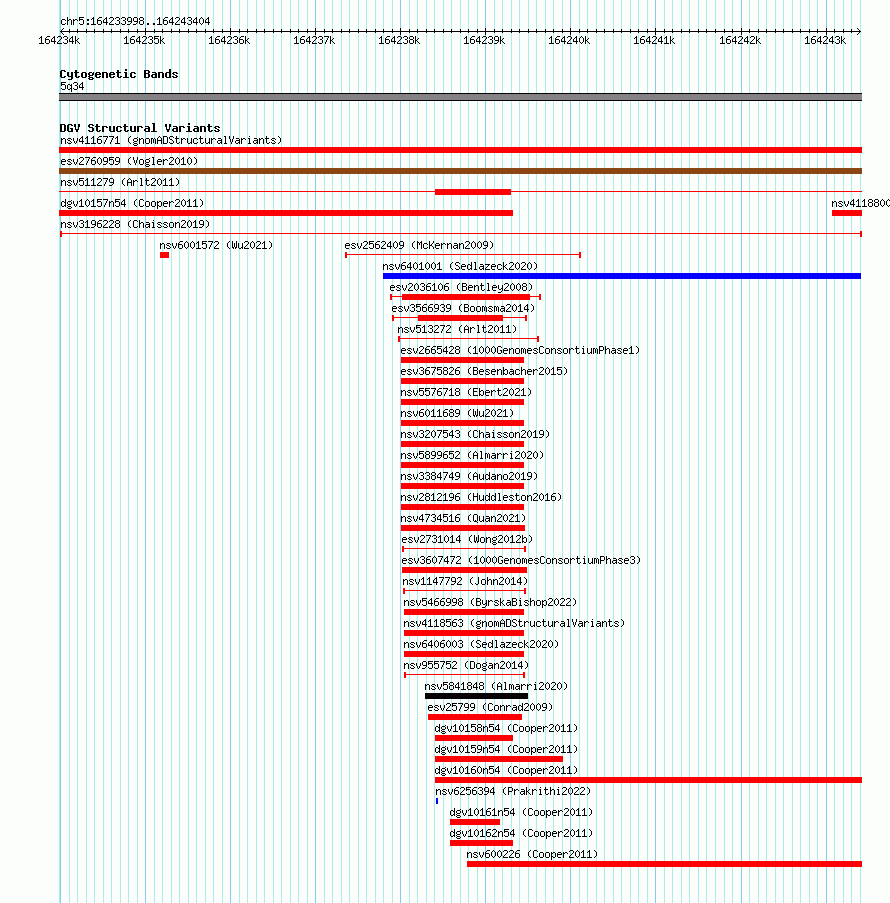Open dgv10159n54 Cooper2011 variant

(506, 750)
